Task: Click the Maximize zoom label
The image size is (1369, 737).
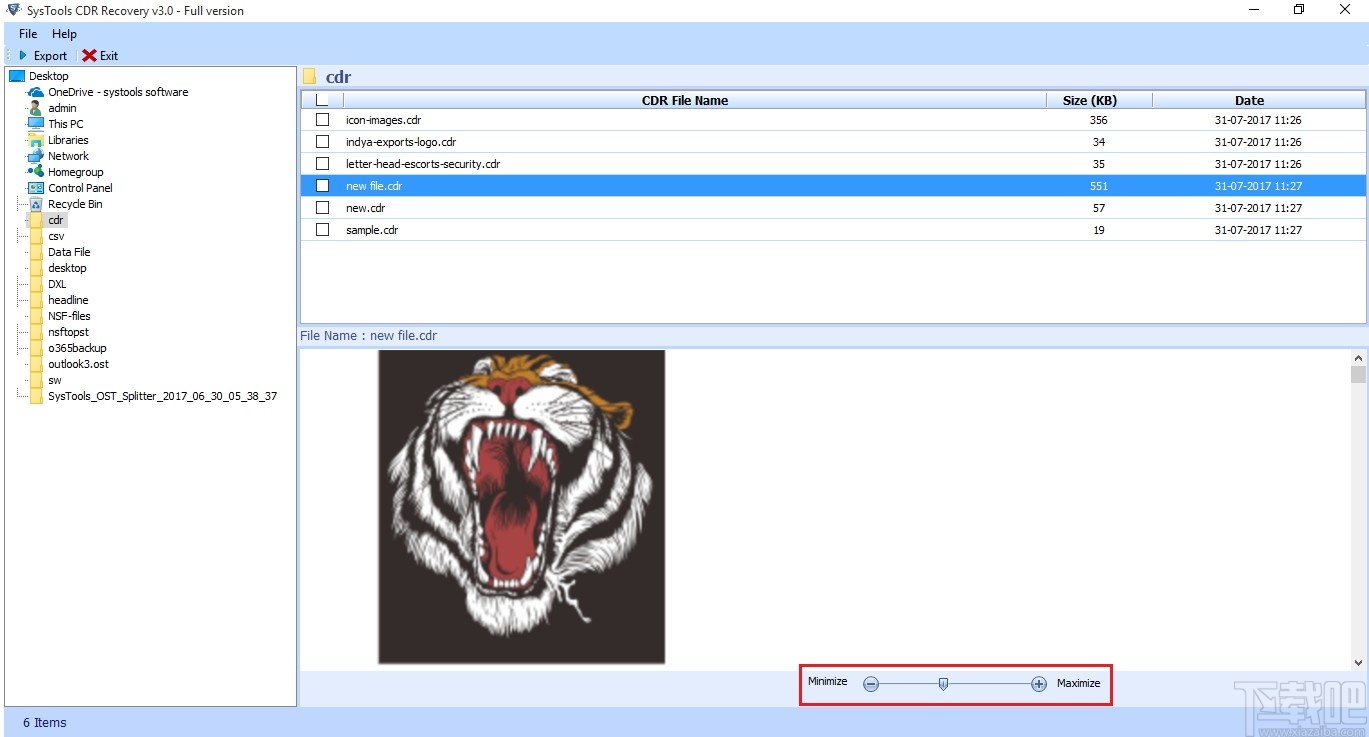Action: tap(1078, 683)
